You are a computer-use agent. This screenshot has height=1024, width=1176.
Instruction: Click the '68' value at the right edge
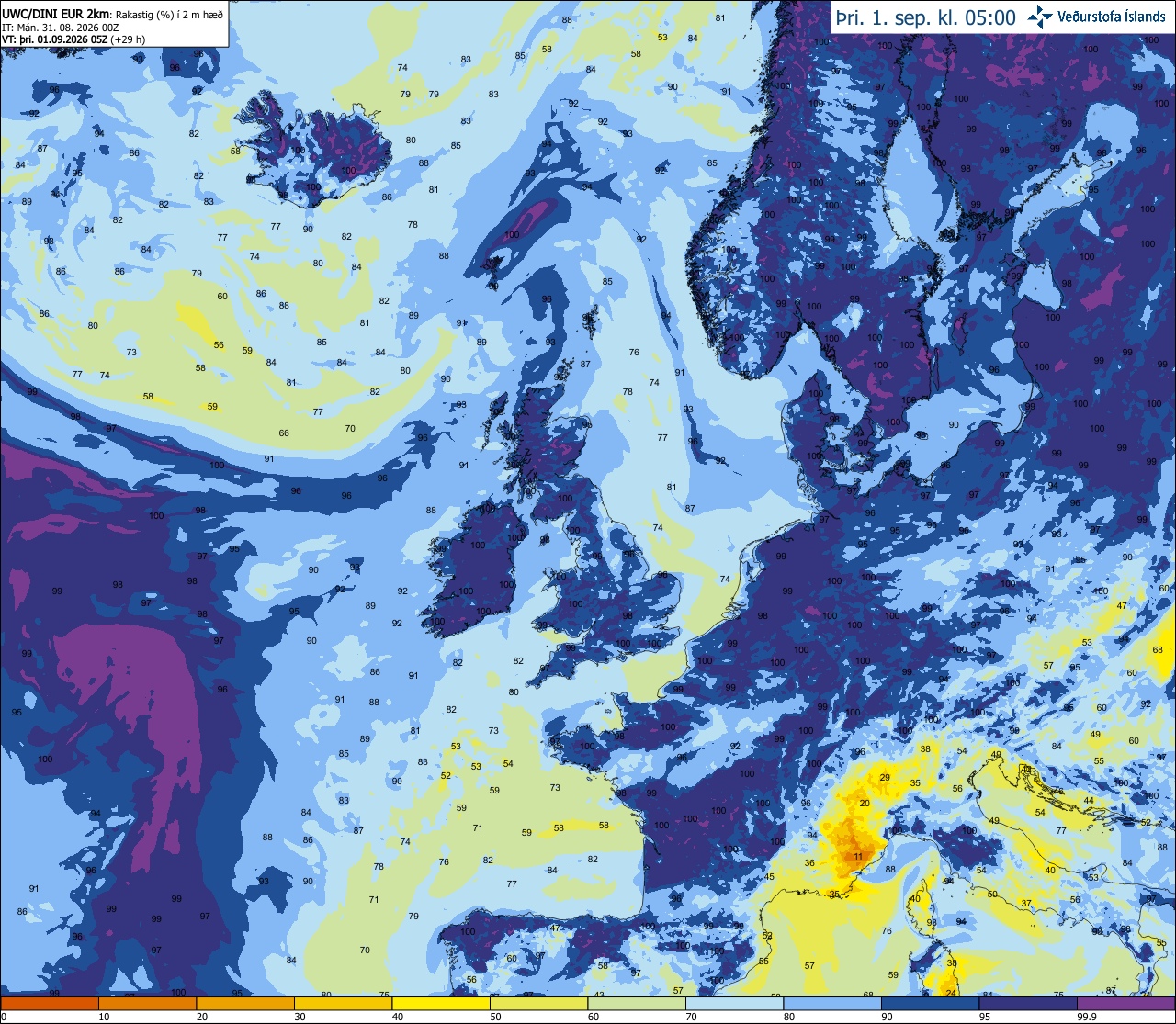click(x=1158, y=650)
